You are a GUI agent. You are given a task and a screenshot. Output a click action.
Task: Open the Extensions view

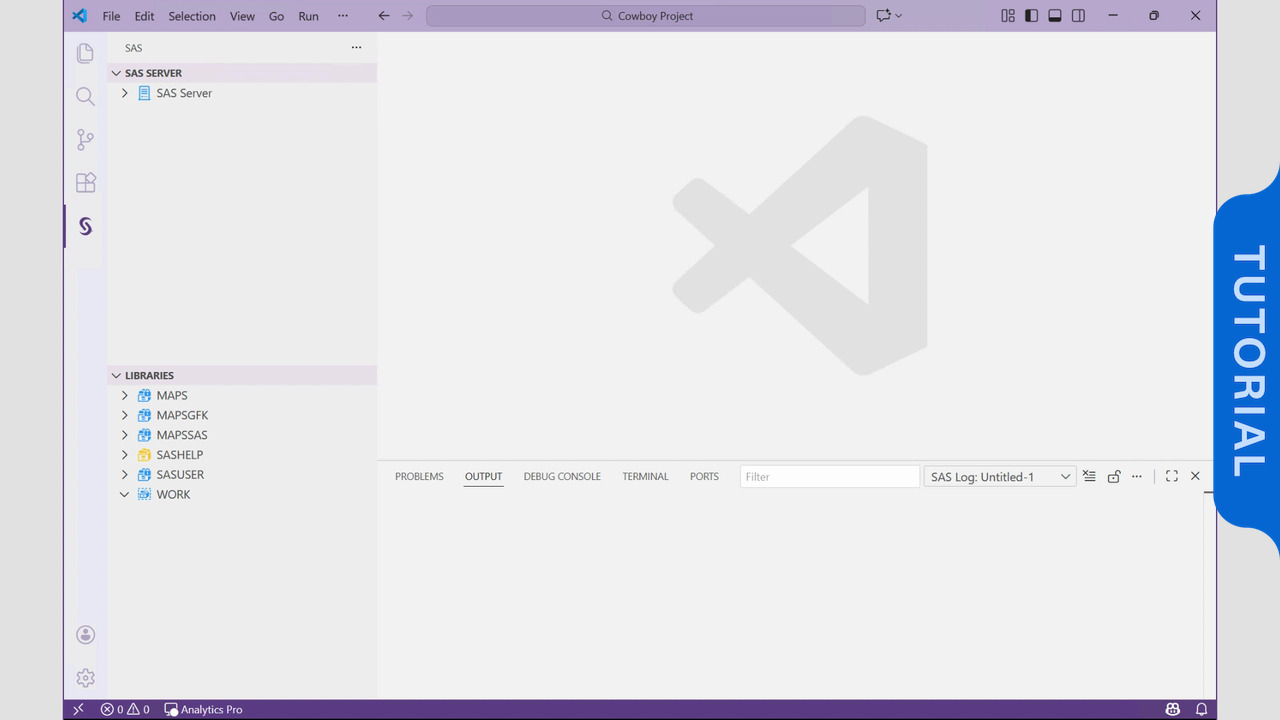pos(85,183)
